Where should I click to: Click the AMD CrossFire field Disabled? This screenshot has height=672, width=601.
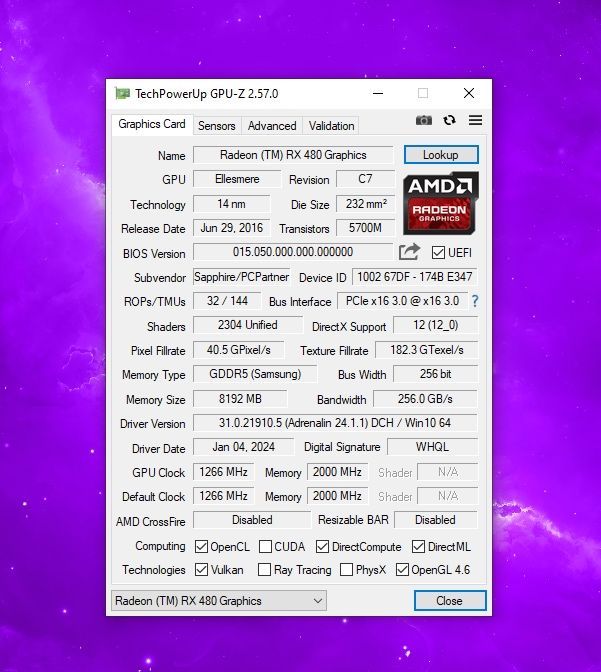(x=252, y=520)
